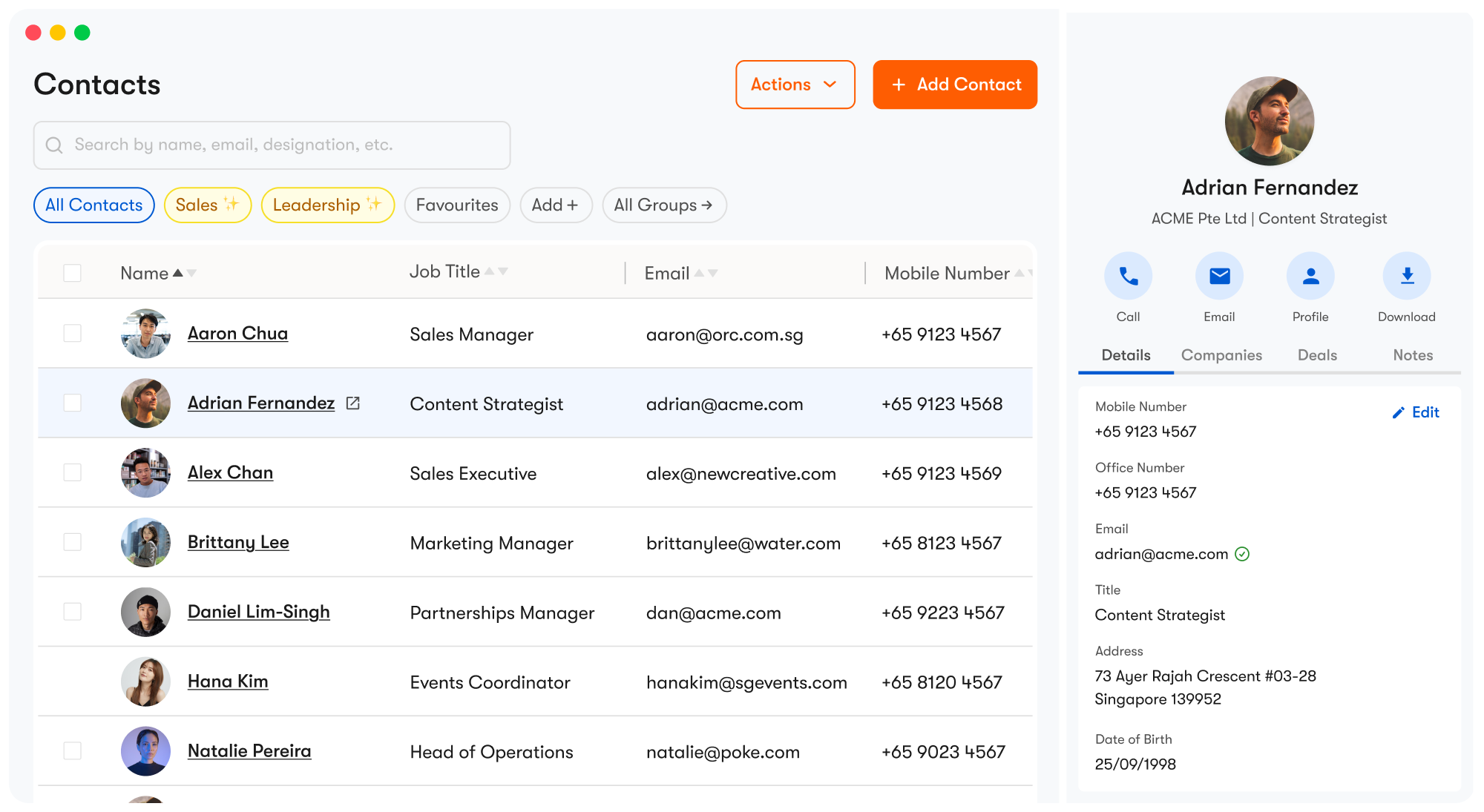Click Adrian Fernandez's large profile photo
The width and height of the screenshot is (1484, 812).
(1270, 121)
